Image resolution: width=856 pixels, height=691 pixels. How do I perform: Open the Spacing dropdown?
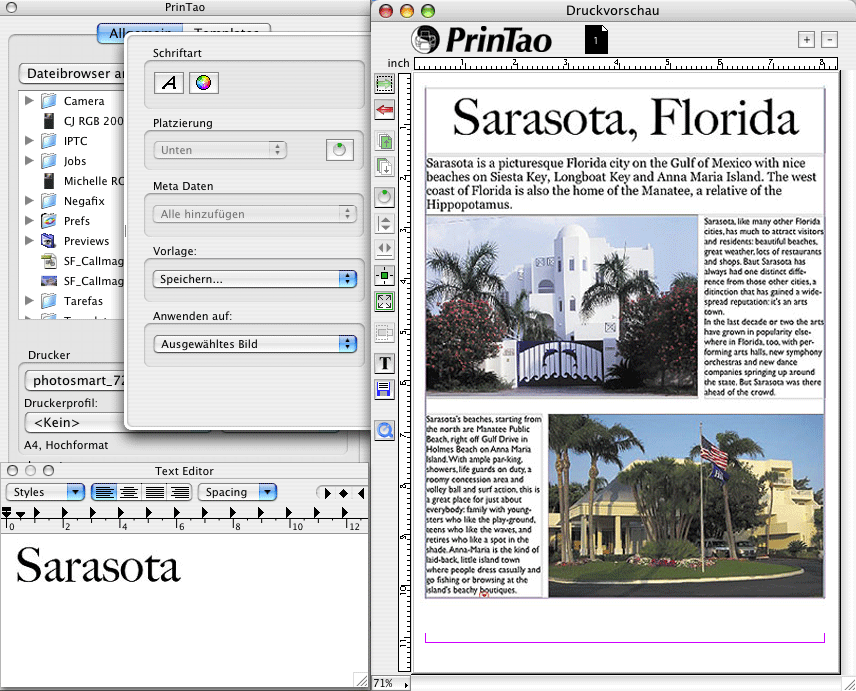[237, 492]
